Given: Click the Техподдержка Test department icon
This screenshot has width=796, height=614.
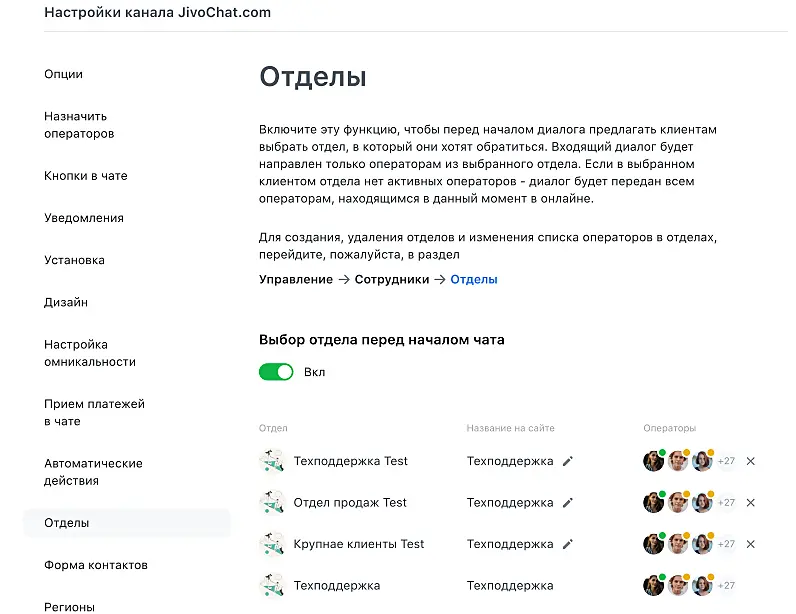Looking at the screenshot, I should pyautogui.click(x=271, y=461).
